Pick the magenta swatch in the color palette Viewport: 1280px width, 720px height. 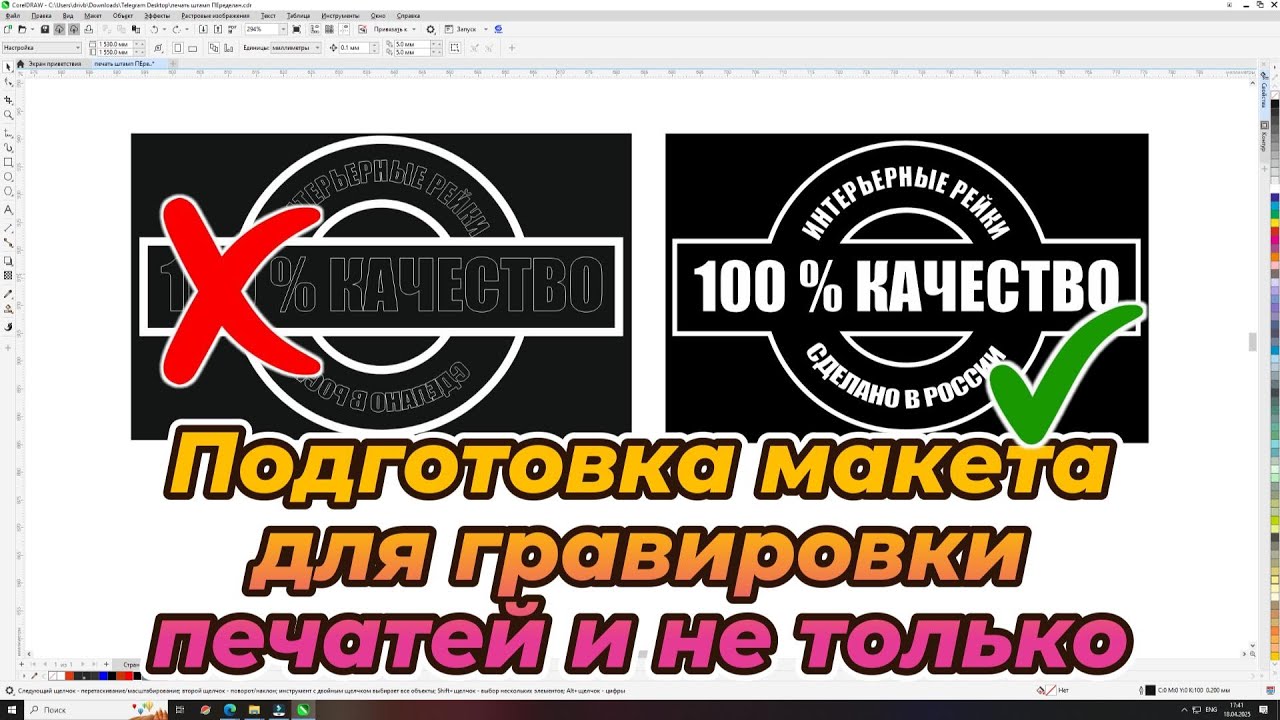1275,239
